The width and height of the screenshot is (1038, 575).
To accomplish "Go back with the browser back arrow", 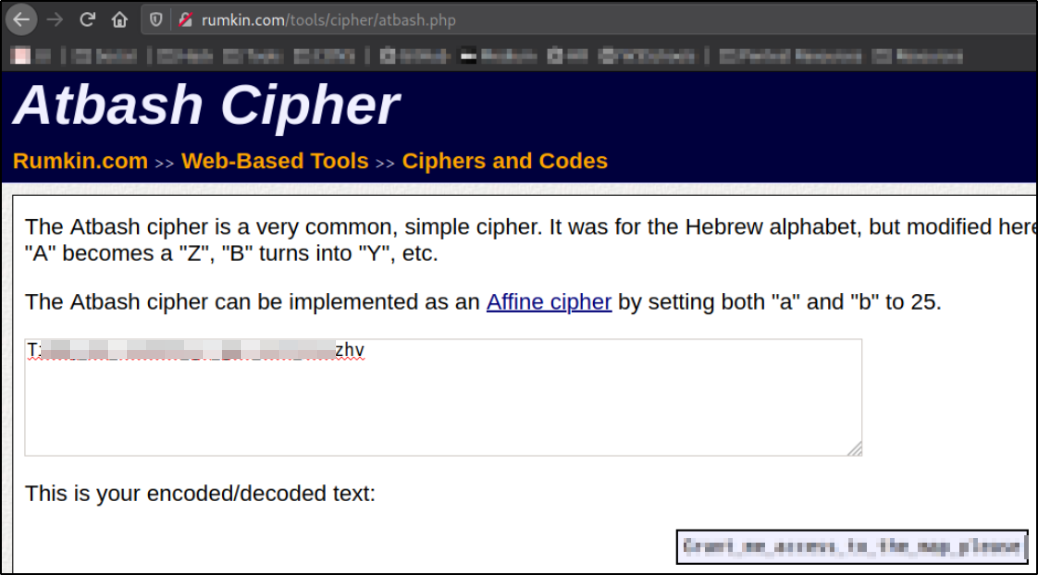I will [x=21, y=20].
